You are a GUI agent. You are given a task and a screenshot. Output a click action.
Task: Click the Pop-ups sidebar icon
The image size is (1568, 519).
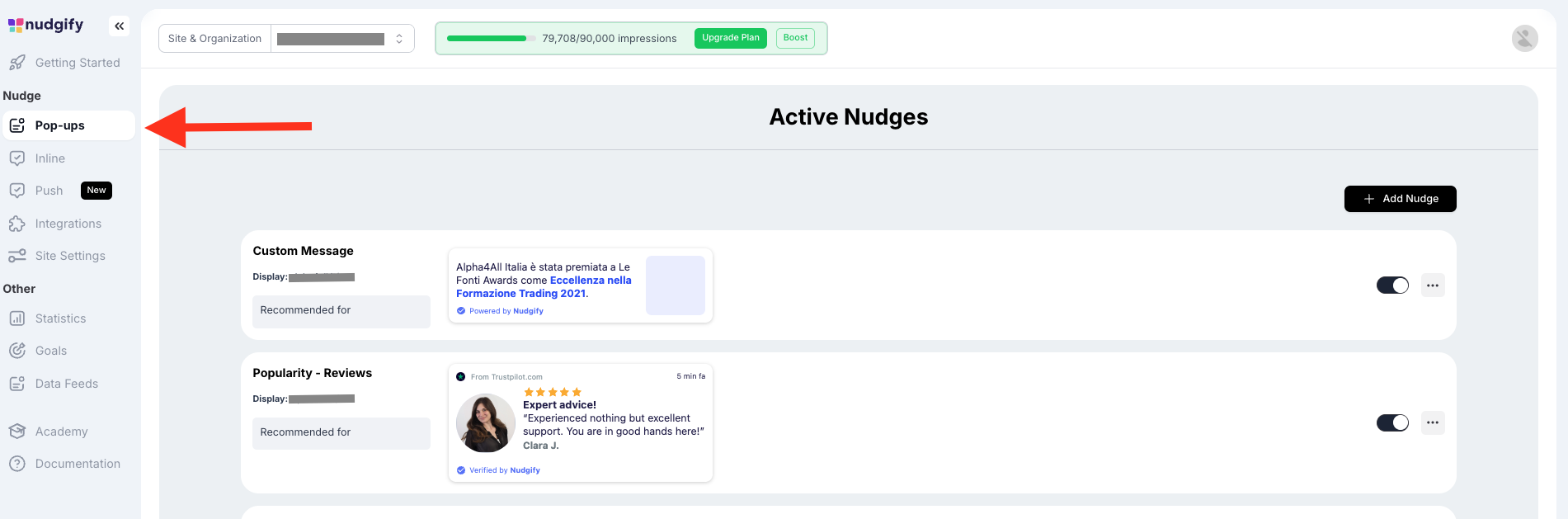pyautogui.click(x=17, y=125)
